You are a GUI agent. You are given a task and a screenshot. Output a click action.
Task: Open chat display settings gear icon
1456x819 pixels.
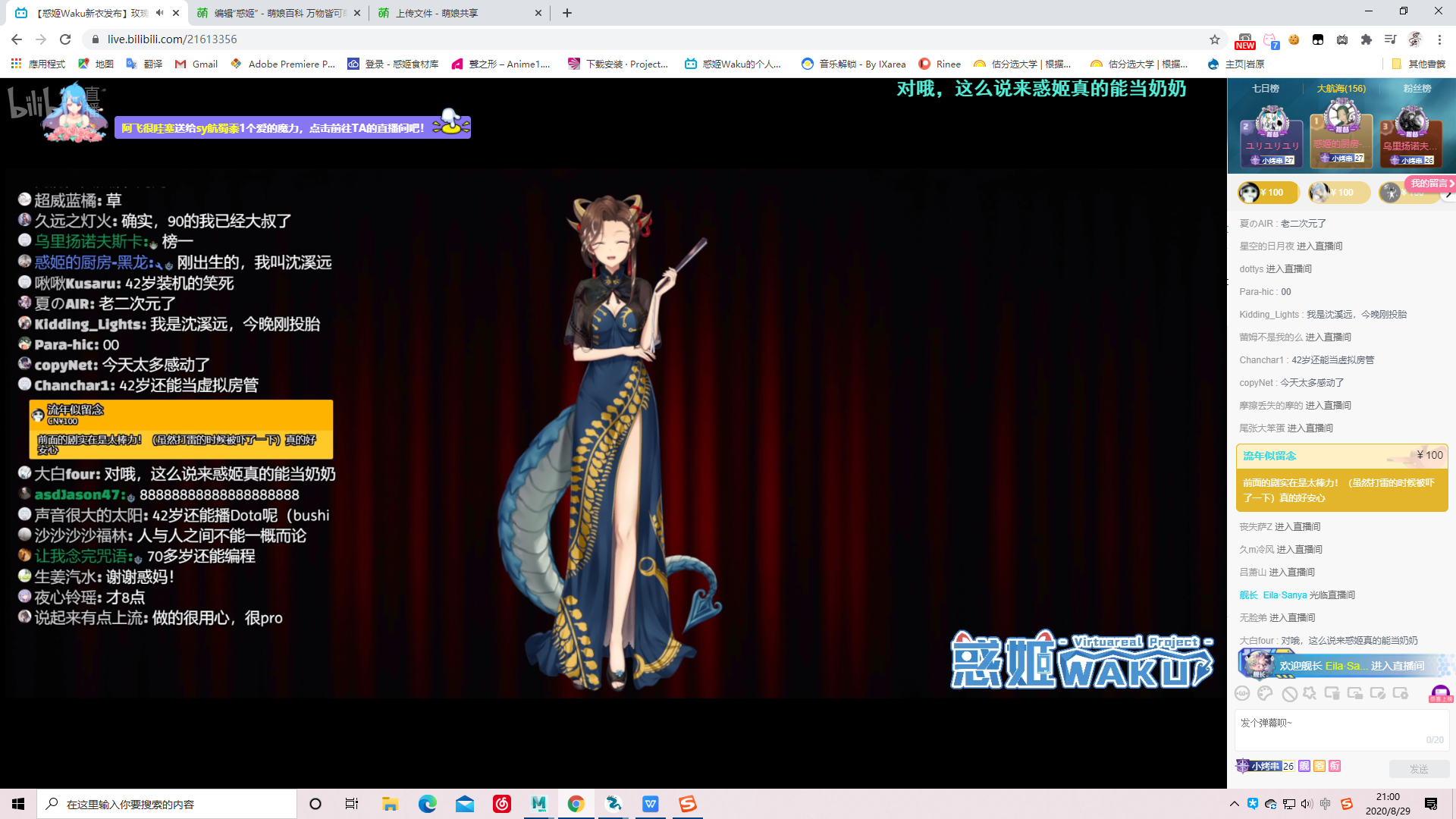(x=1401, y=693)
